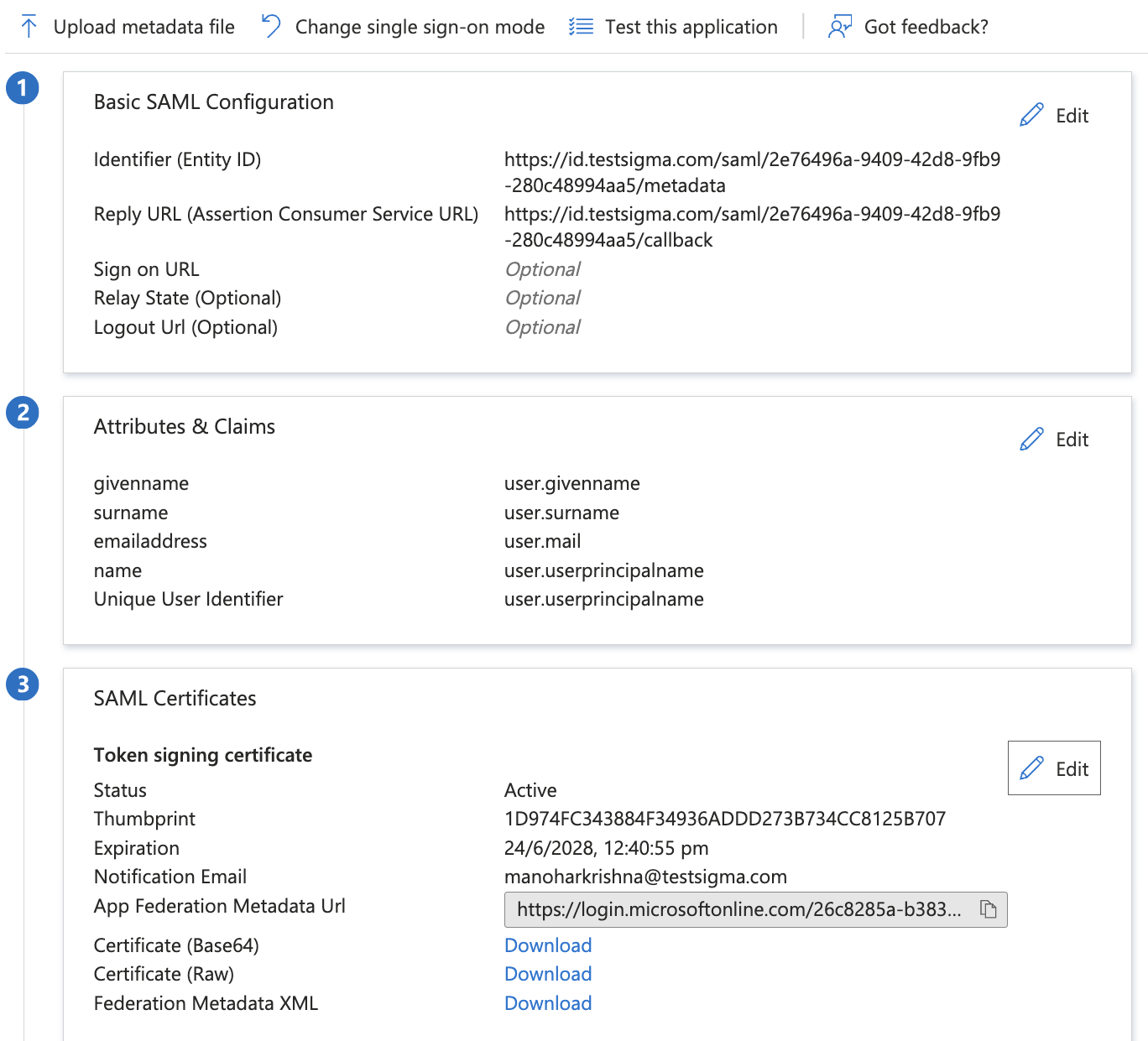Download the Certificate (Base64)
Image resolution: width=1148 pixels, height=1041 pixels.
[x=547, y=945]
